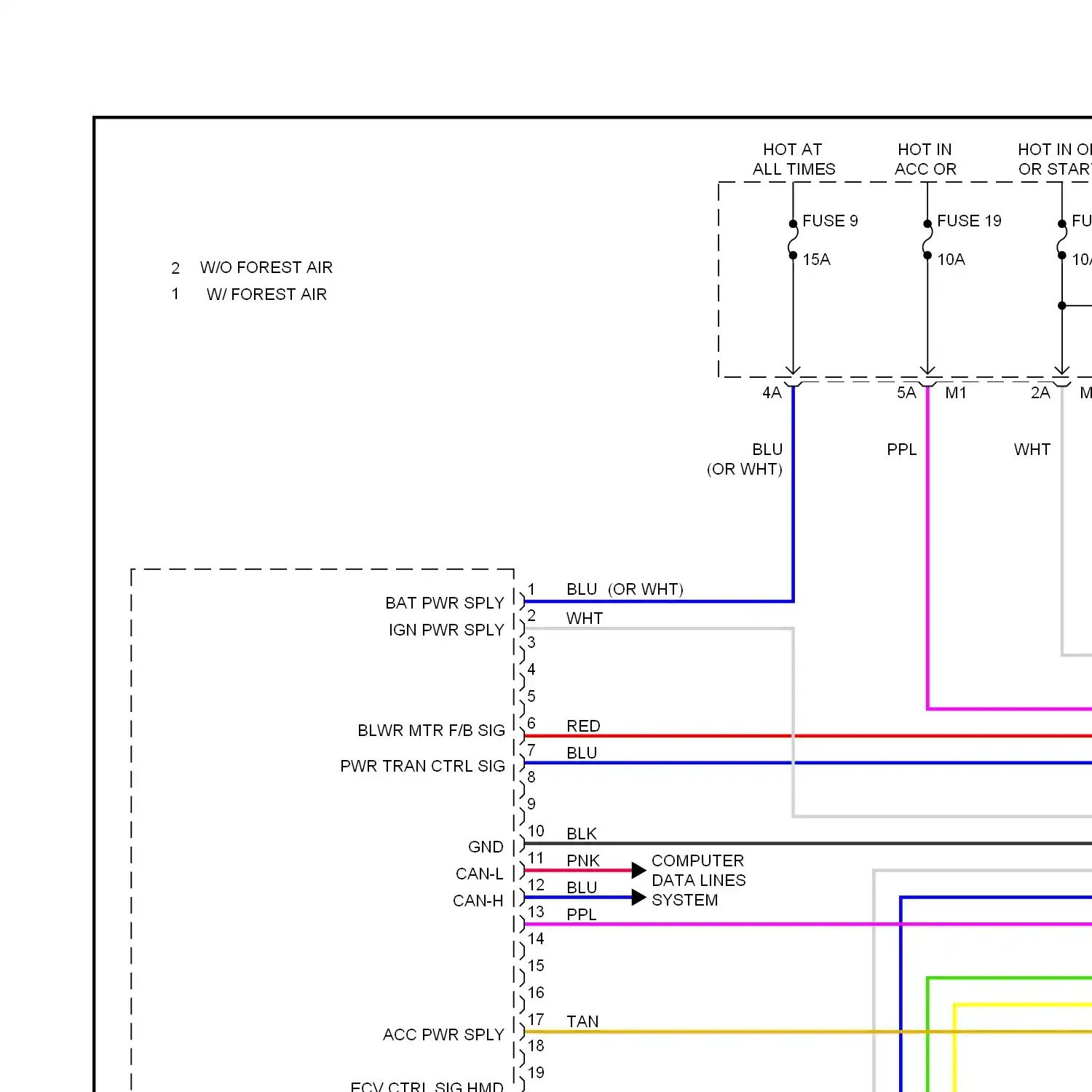Click the 'W/ FOREST AIR' legend note
The height and width of the screenshot is (1092, 1092).
pos(266,294)
